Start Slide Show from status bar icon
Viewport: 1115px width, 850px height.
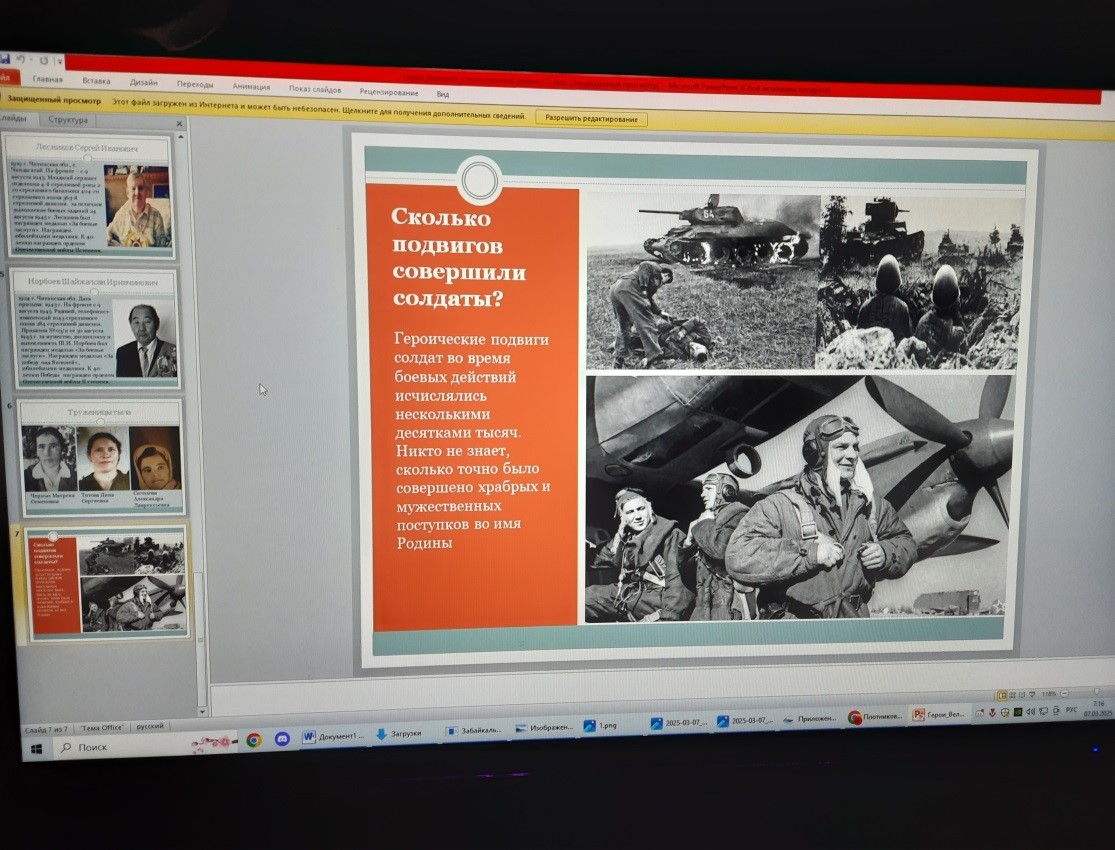[1032, 694]
